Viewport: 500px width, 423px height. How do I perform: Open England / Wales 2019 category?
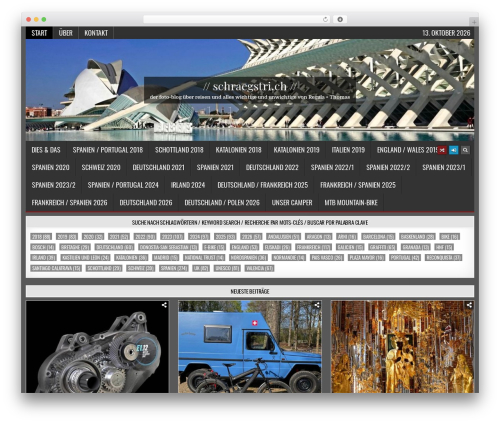(x=407, y=150)
